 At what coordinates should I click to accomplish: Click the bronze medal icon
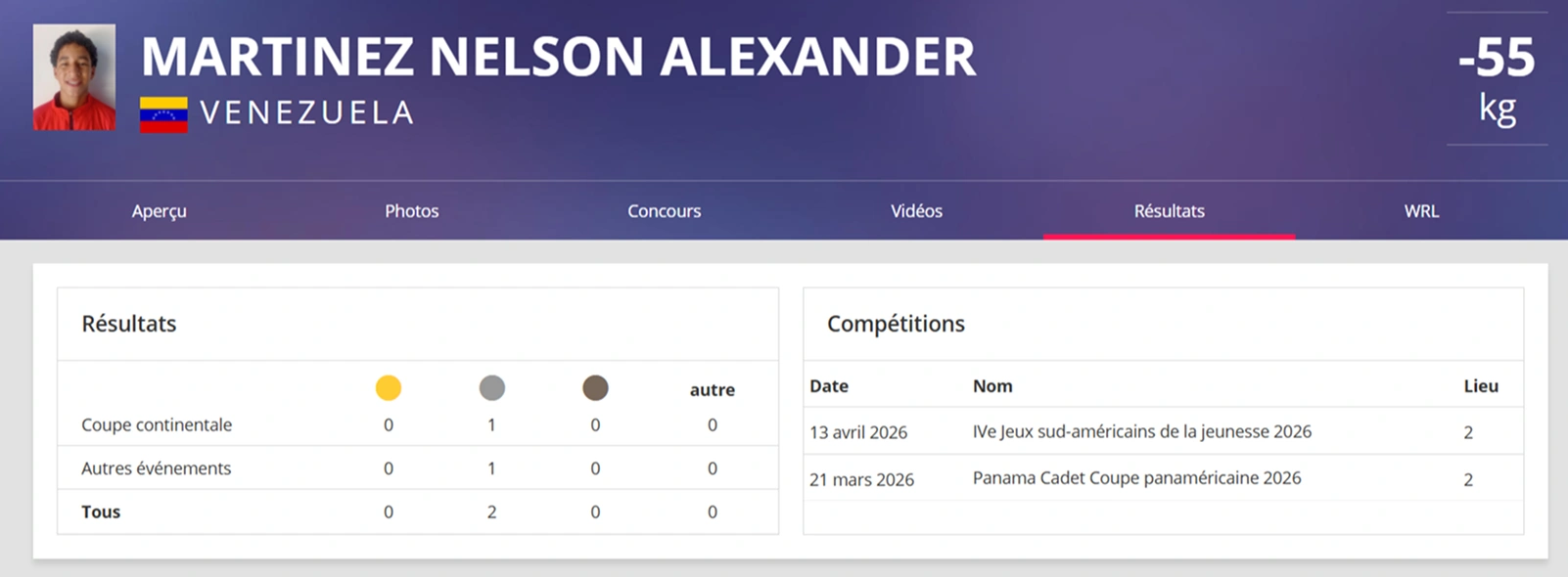[595, 388]
